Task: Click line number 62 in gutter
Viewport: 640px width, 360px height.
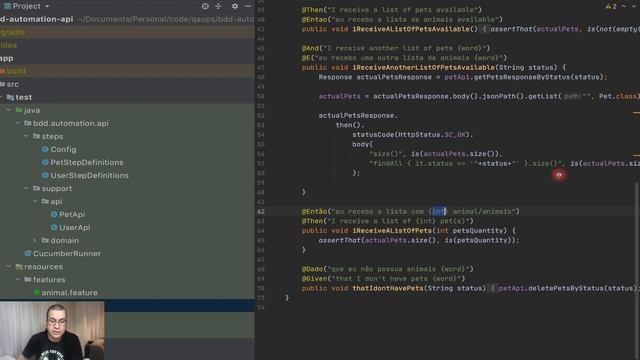Action: pyautogui.click(x=261, y=211)
